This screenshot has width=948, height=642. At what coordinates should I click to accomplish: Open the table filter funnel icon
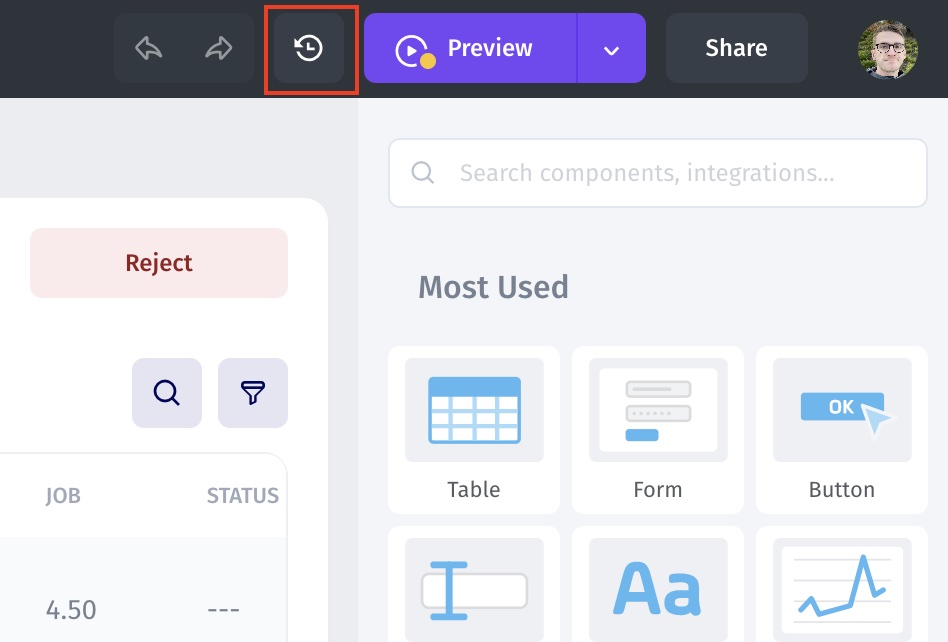tap(253, 393)
